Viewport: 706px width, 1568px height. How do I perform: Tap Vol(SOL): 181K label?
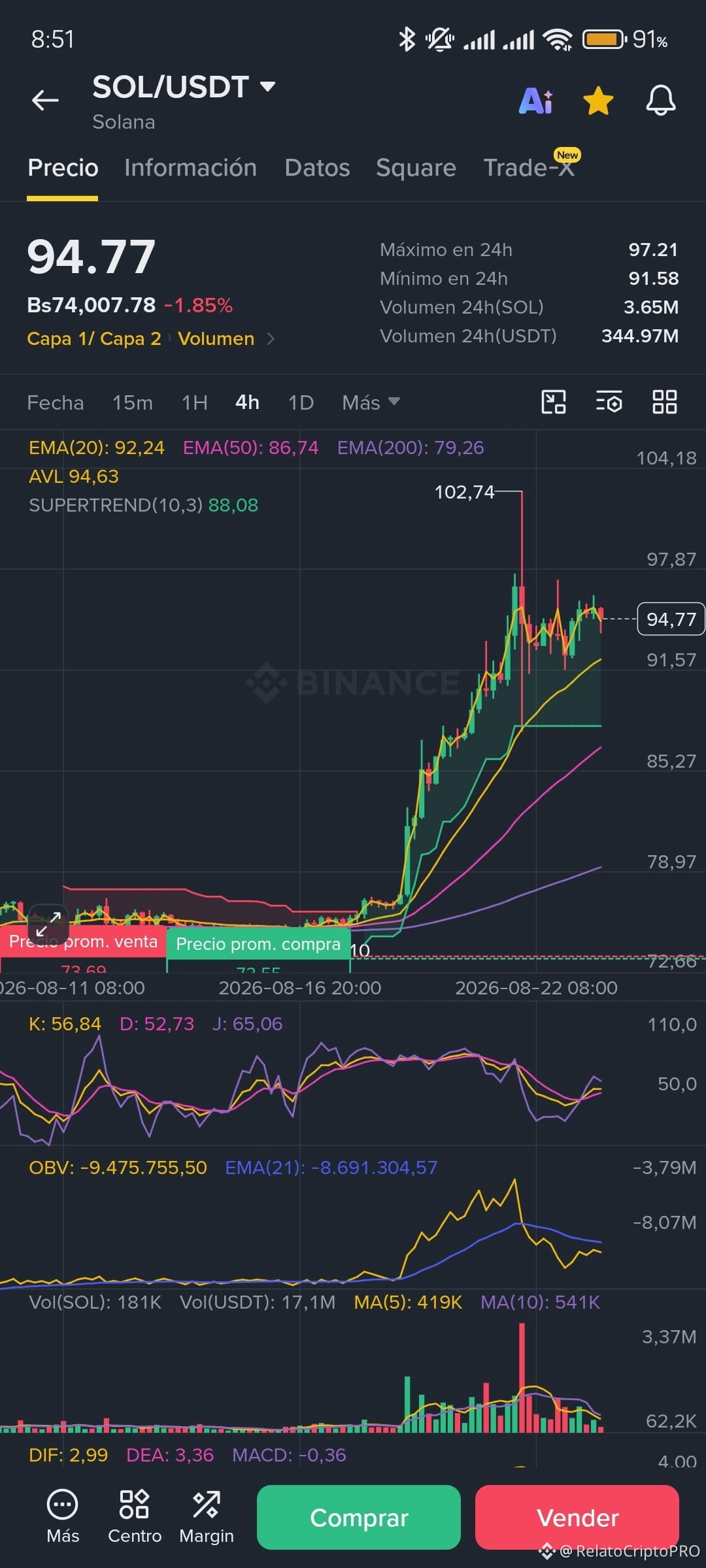pos(95,1302)
